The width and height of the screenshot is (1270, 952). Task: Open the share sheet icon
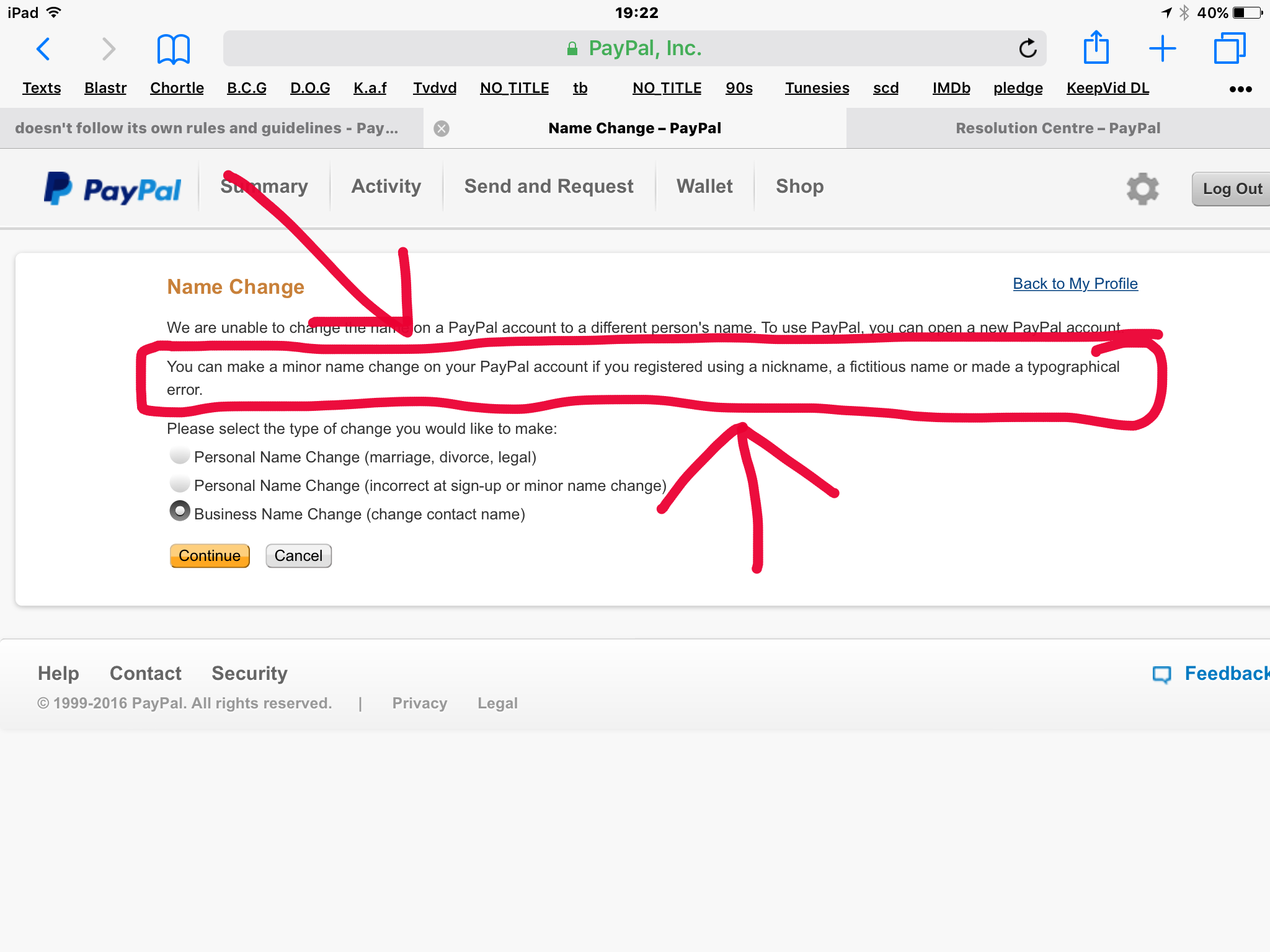[x=1096, y=48]
